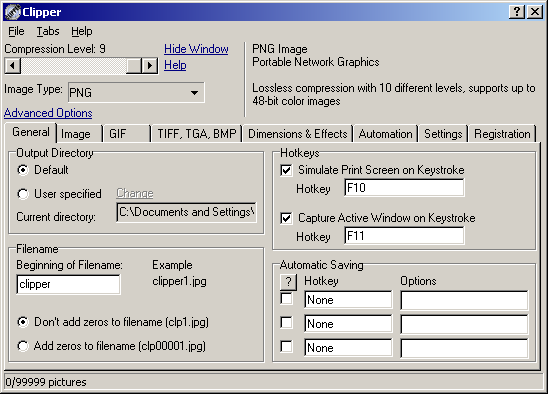Enable the first Automatic Saving checkbox
Screen dimensions: 548x394
tap(287, 299)
